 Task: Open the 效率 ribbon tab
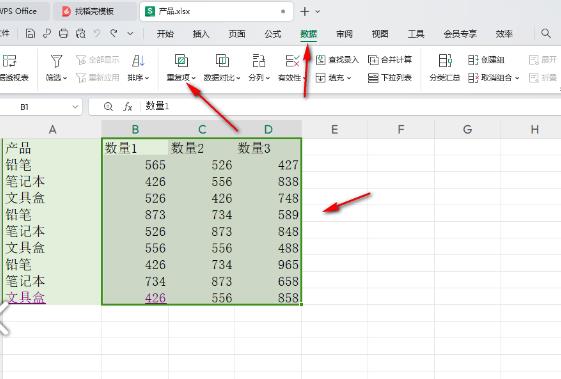[504, 34]
